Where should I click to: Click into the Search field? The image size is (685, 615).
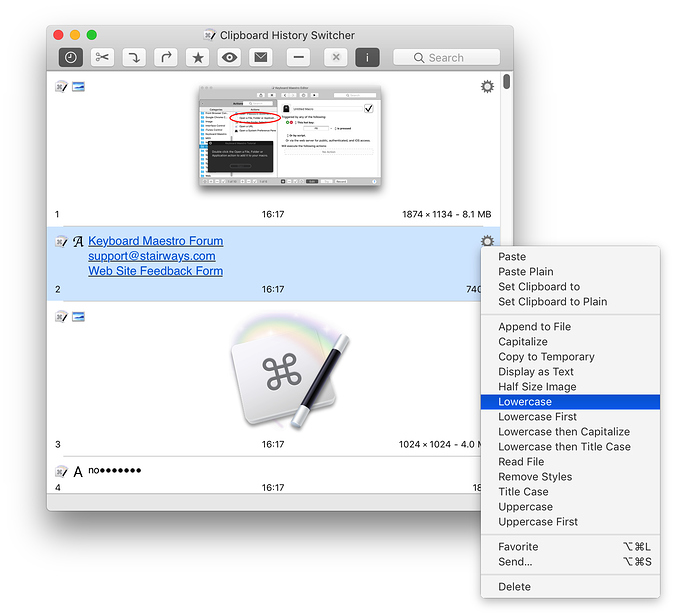click(x=446, y=57)
